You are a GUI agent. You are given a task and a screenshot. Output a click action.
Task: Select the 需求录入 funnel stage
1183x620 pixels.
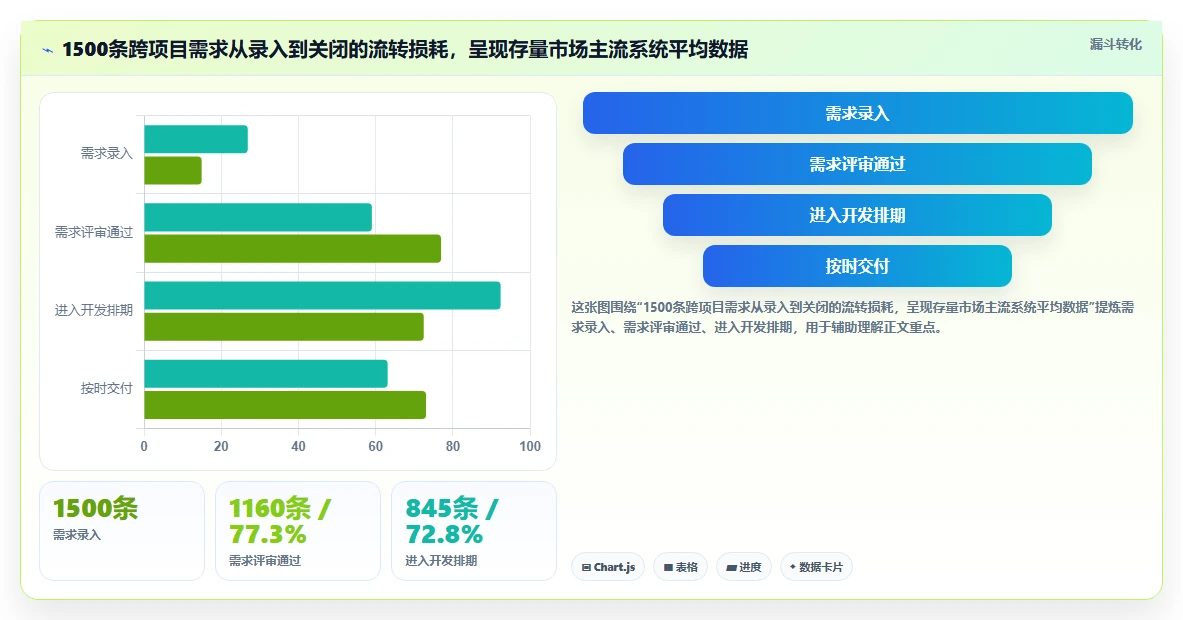click(857, 113)
